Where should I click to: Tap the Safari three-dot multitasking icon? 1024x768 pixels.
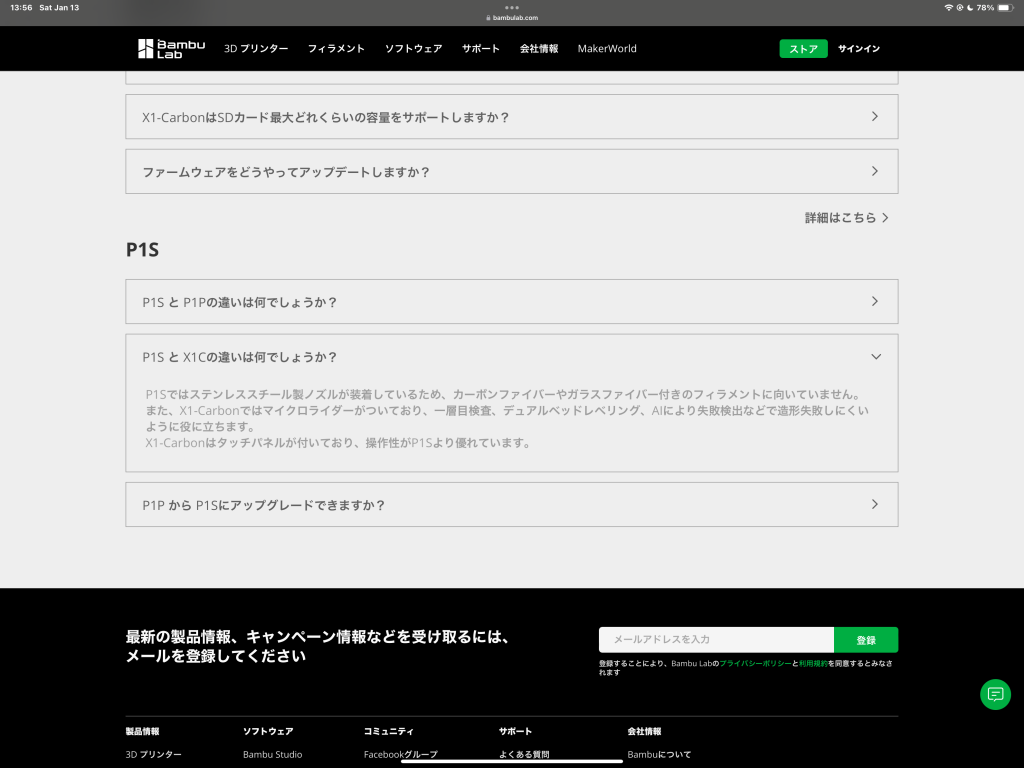point(512,7)
